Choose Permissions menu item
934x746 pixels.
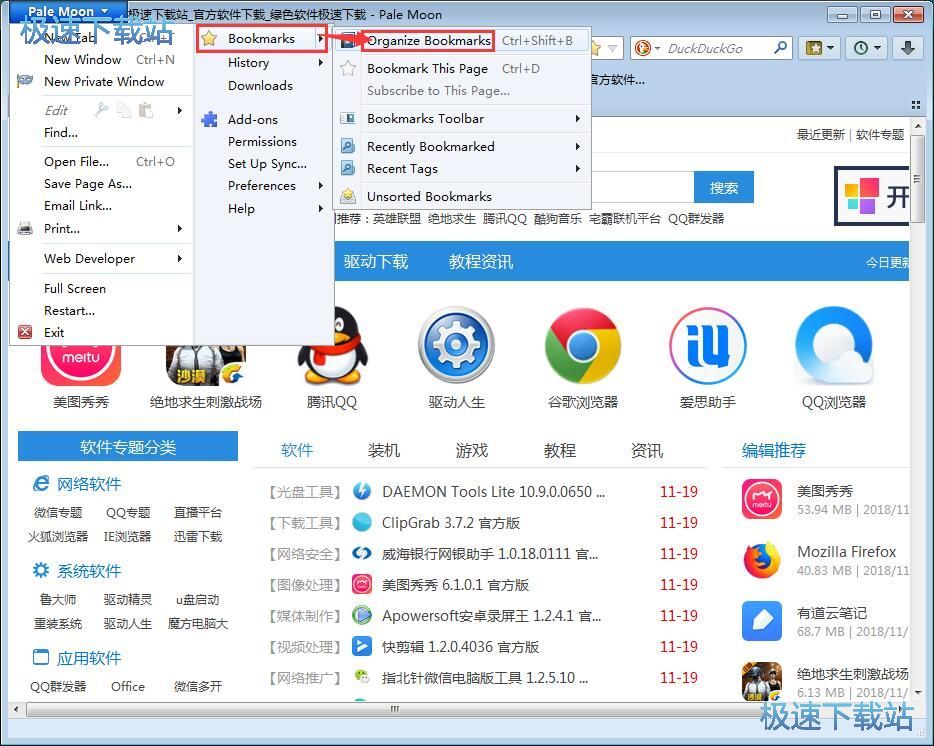(x=262, y=141)
